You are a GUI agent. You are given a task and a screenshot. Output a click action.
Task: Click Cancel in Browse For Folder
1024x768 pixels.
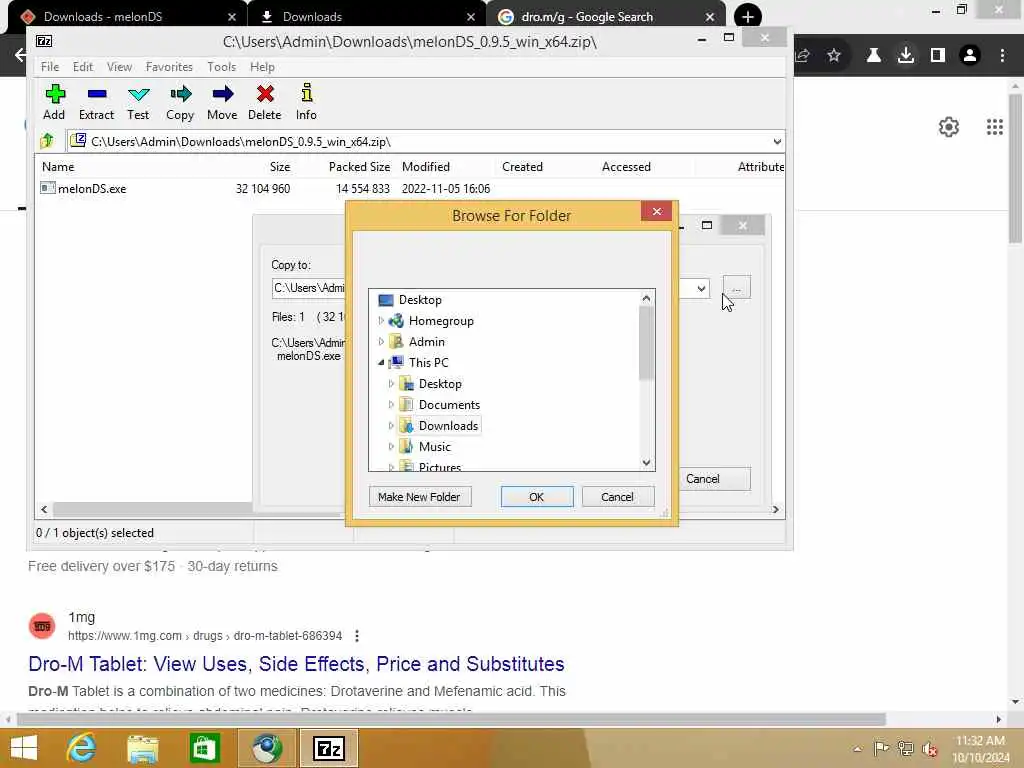(617, 497)
